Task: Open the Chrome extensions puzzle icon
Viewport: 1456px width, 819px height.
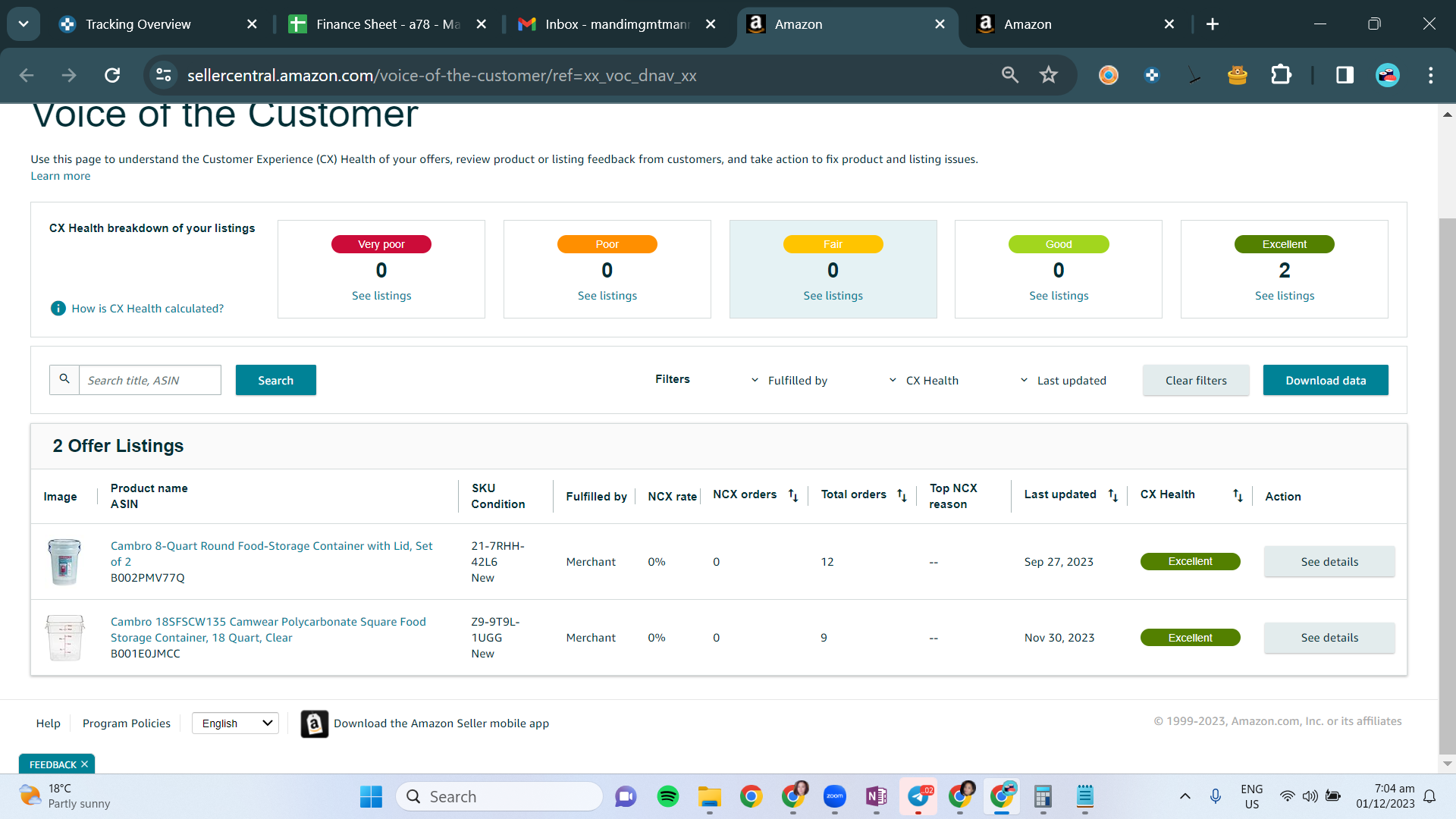Action: (1281, 75)
